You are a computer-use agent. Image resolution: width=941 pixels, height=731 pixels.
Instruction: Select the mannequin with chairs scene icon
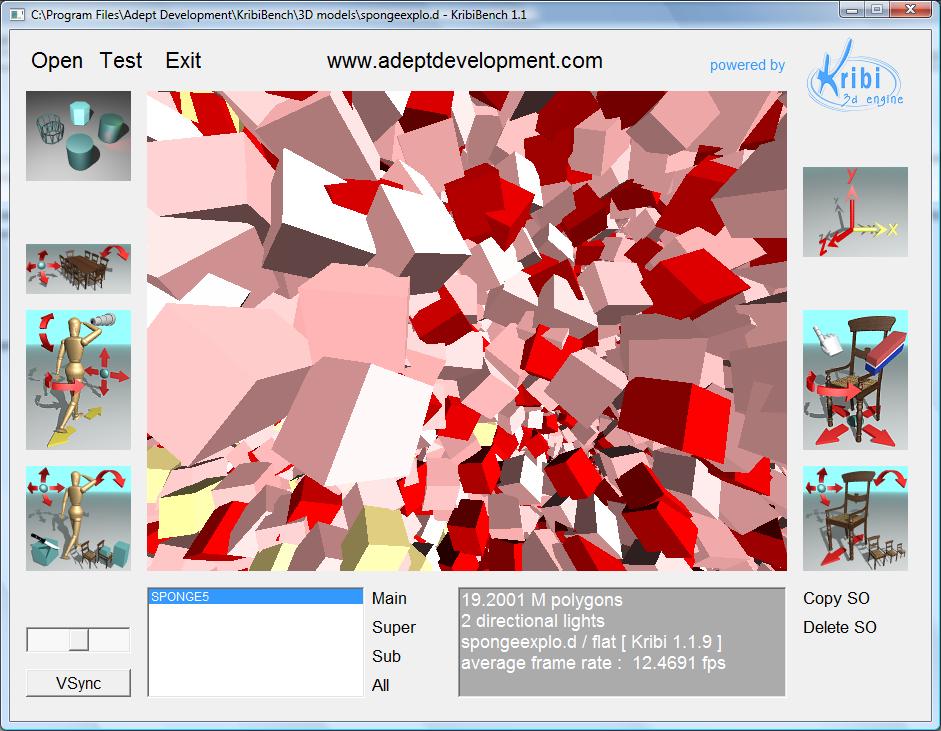(x=78, y=518)
